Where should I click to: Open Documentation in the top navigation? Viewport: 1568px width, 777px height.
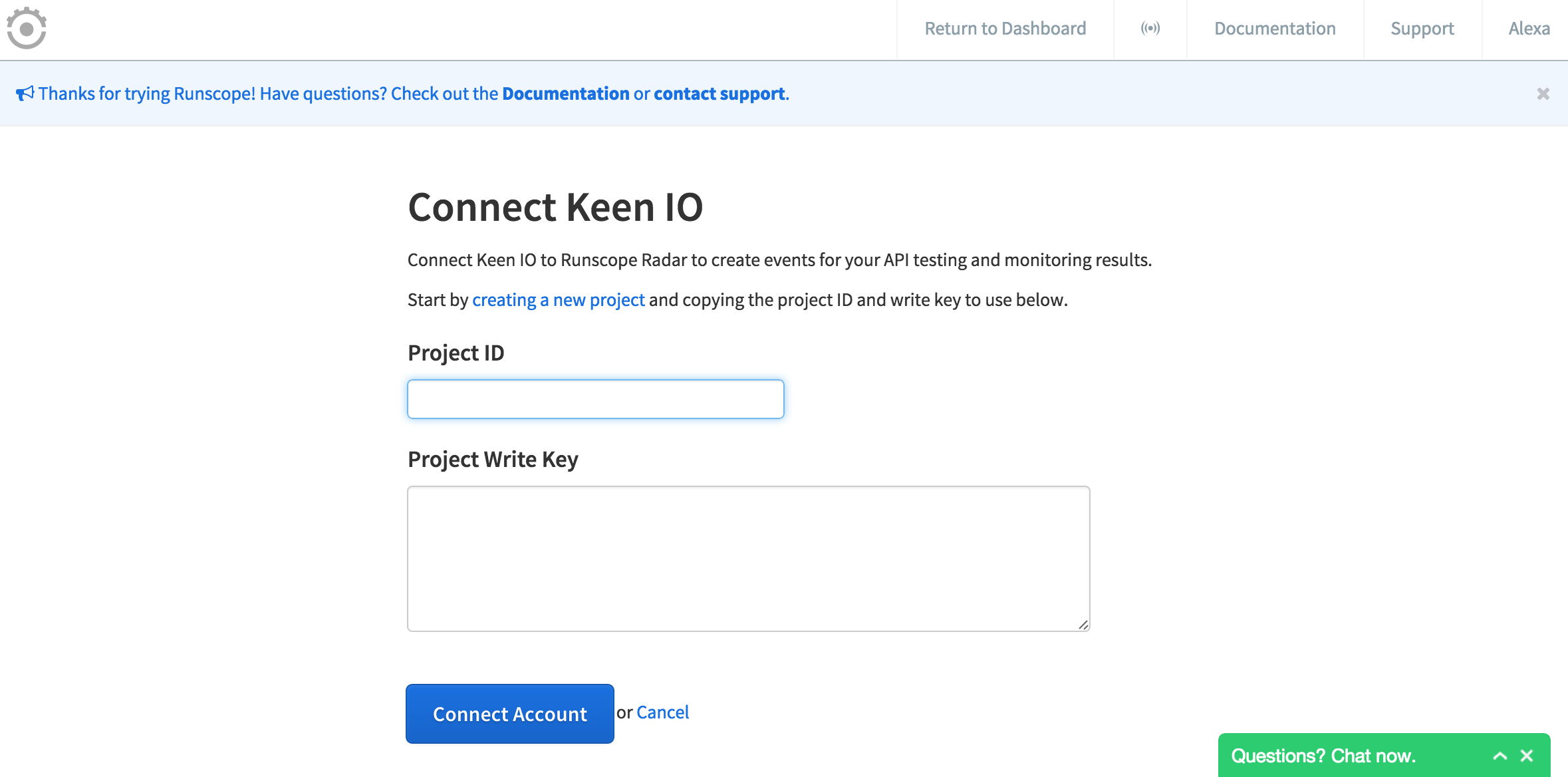coord(1275,29)
